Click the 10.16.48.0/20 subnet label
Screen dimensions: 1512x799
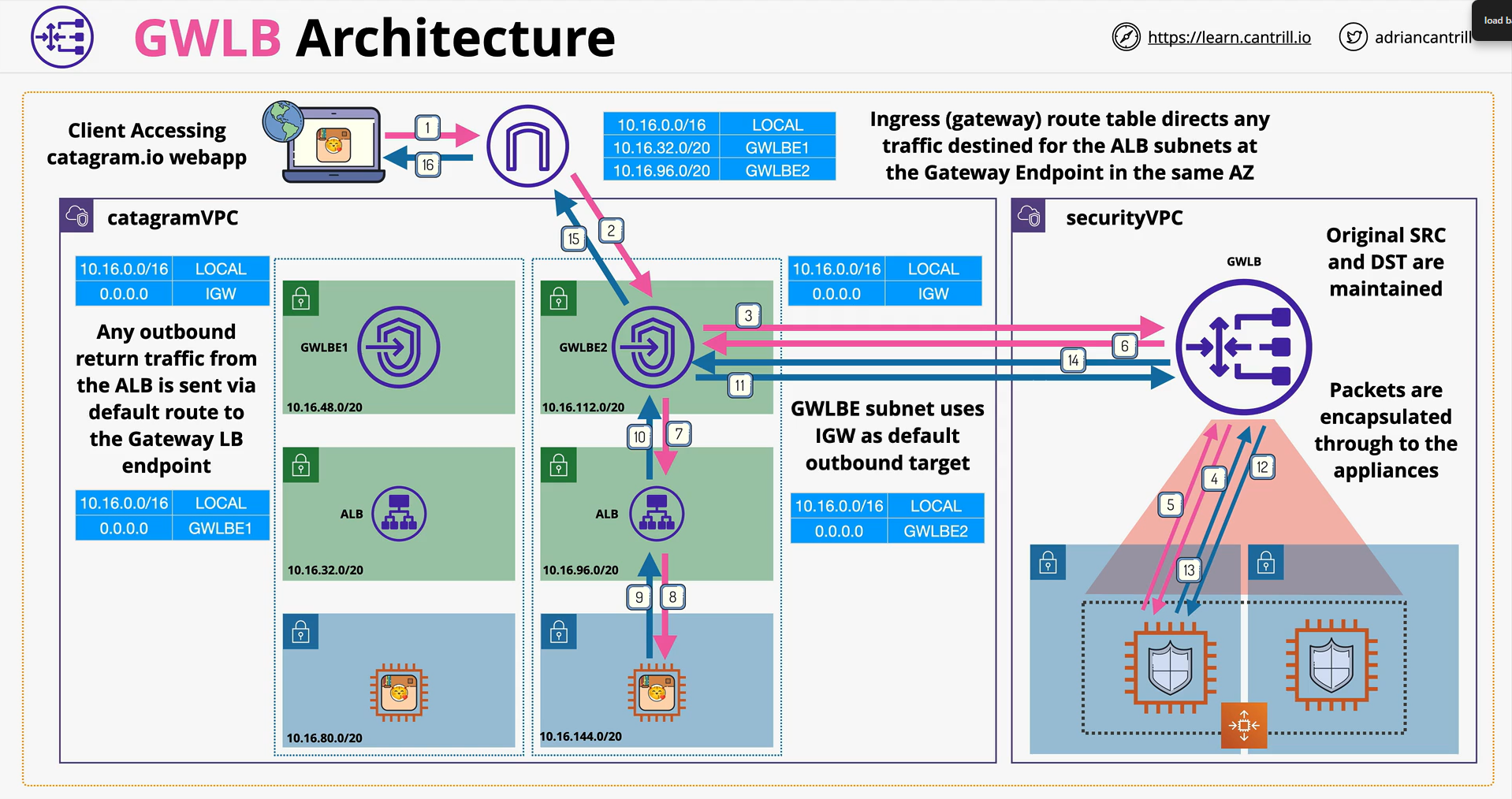pos(324,407)
